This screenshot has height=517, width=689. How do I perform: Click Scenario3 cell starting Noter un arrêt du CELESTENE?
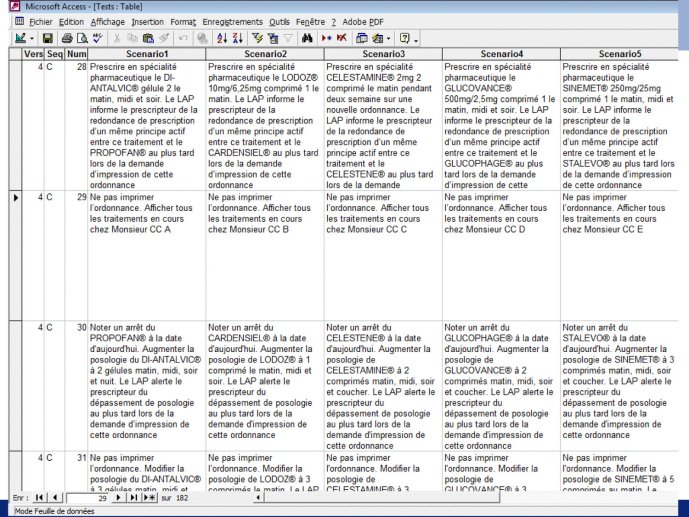tap(383, 386)
